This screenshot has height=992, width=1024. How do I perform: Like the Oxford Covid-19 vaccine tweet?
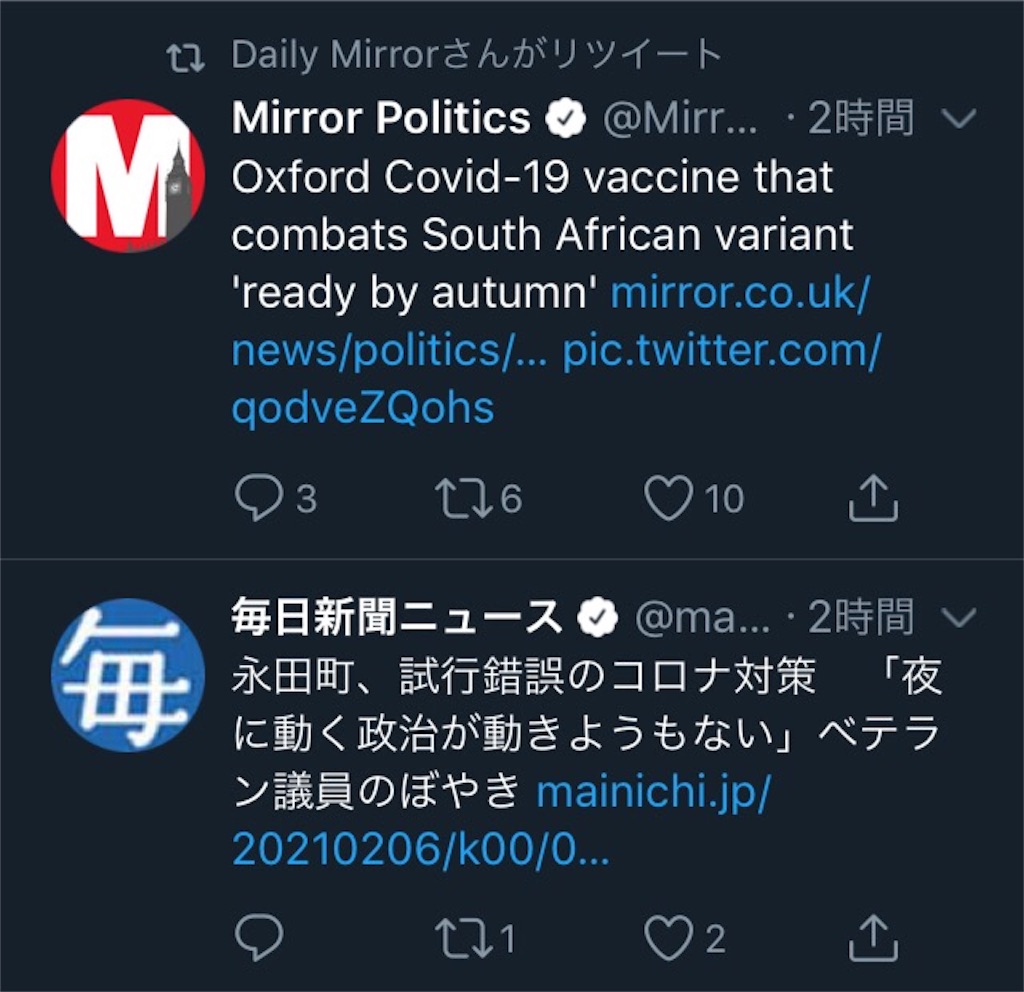click(x=669, y=498)
